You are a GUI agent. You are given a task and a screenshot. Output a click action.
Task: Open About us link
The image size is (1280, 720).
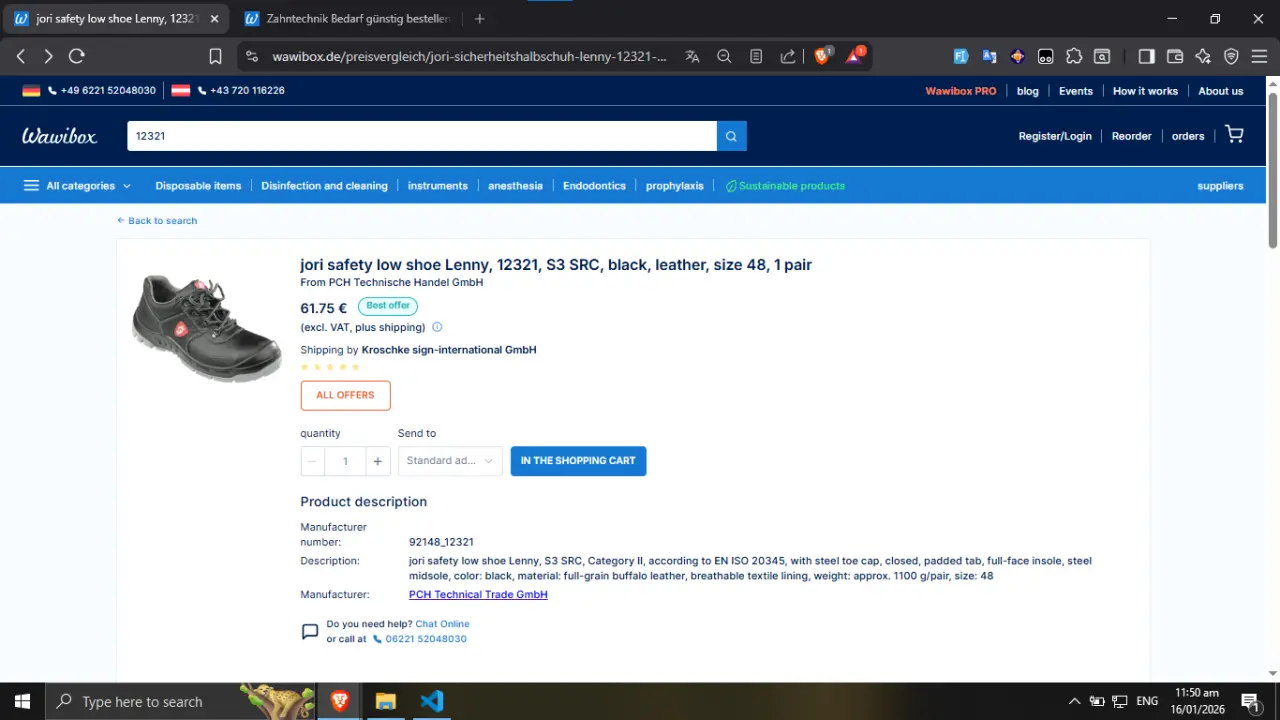(x=1221, y=91)
